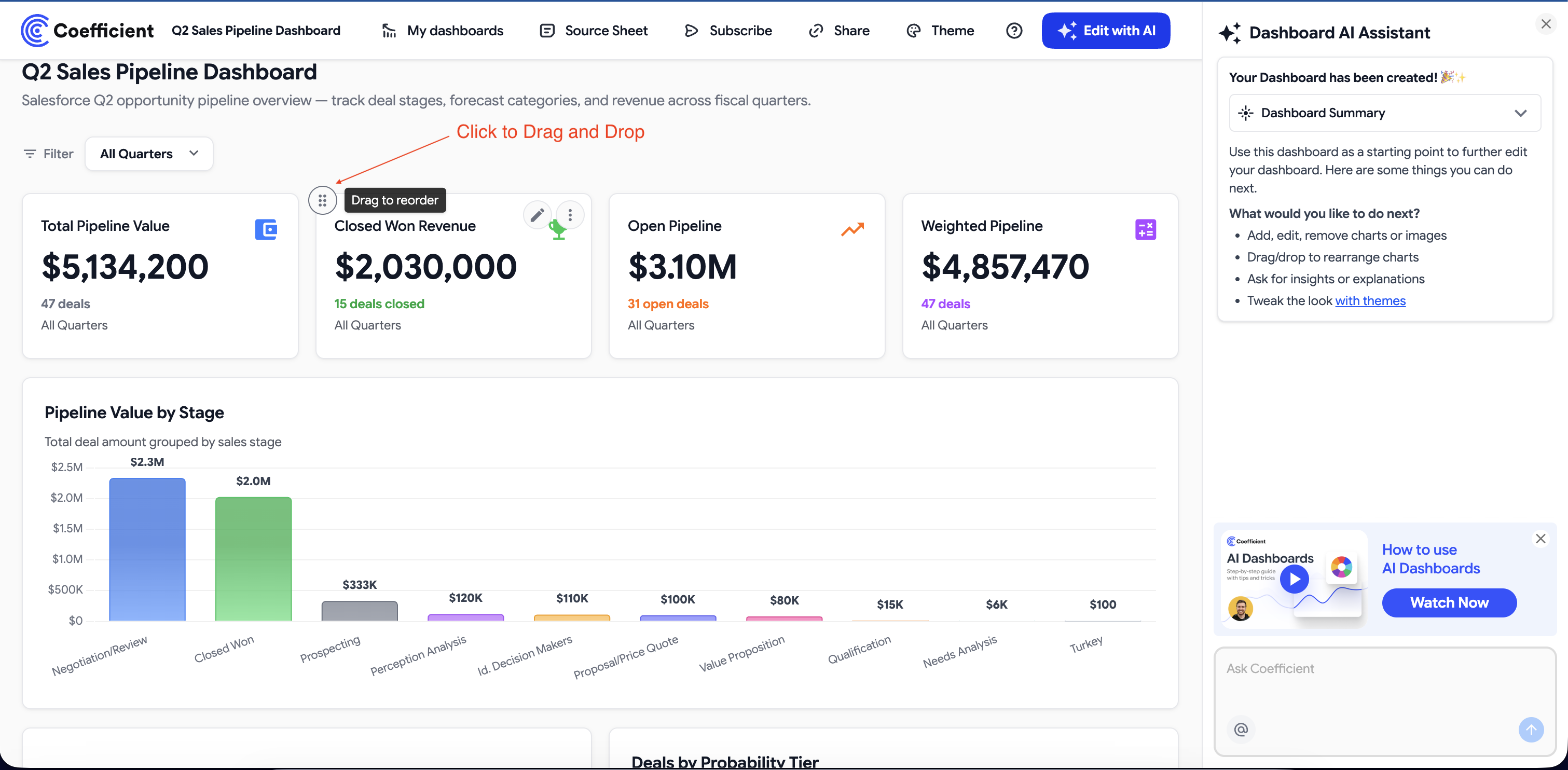Image resolution: width=1568 pixels, height=770 pixels.
Task: Click the Value Proposition pink bar
Action: pyautogui.click(x=785, y=619)
